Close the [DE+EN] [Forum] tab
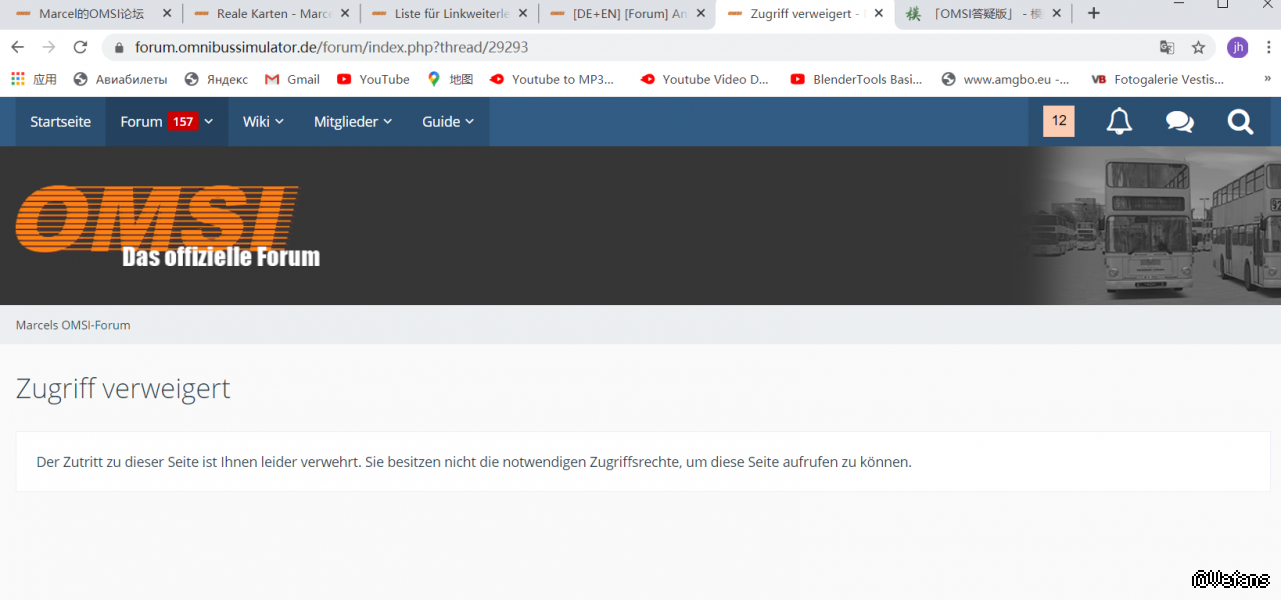The height and width of the screenshot is (600, 1281). pos(701,14)
